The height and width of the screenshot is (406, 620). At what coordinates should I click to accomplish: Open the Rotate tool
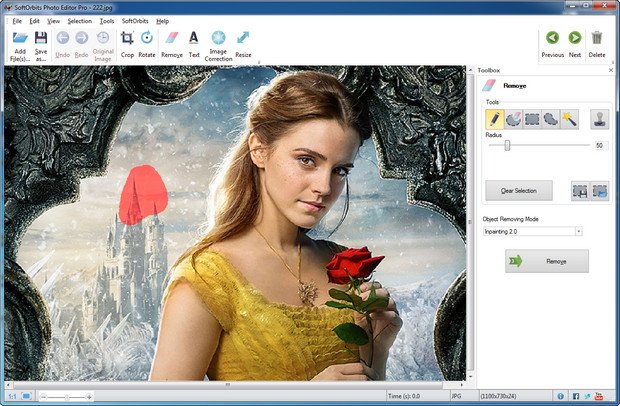(x=147, y=44)
